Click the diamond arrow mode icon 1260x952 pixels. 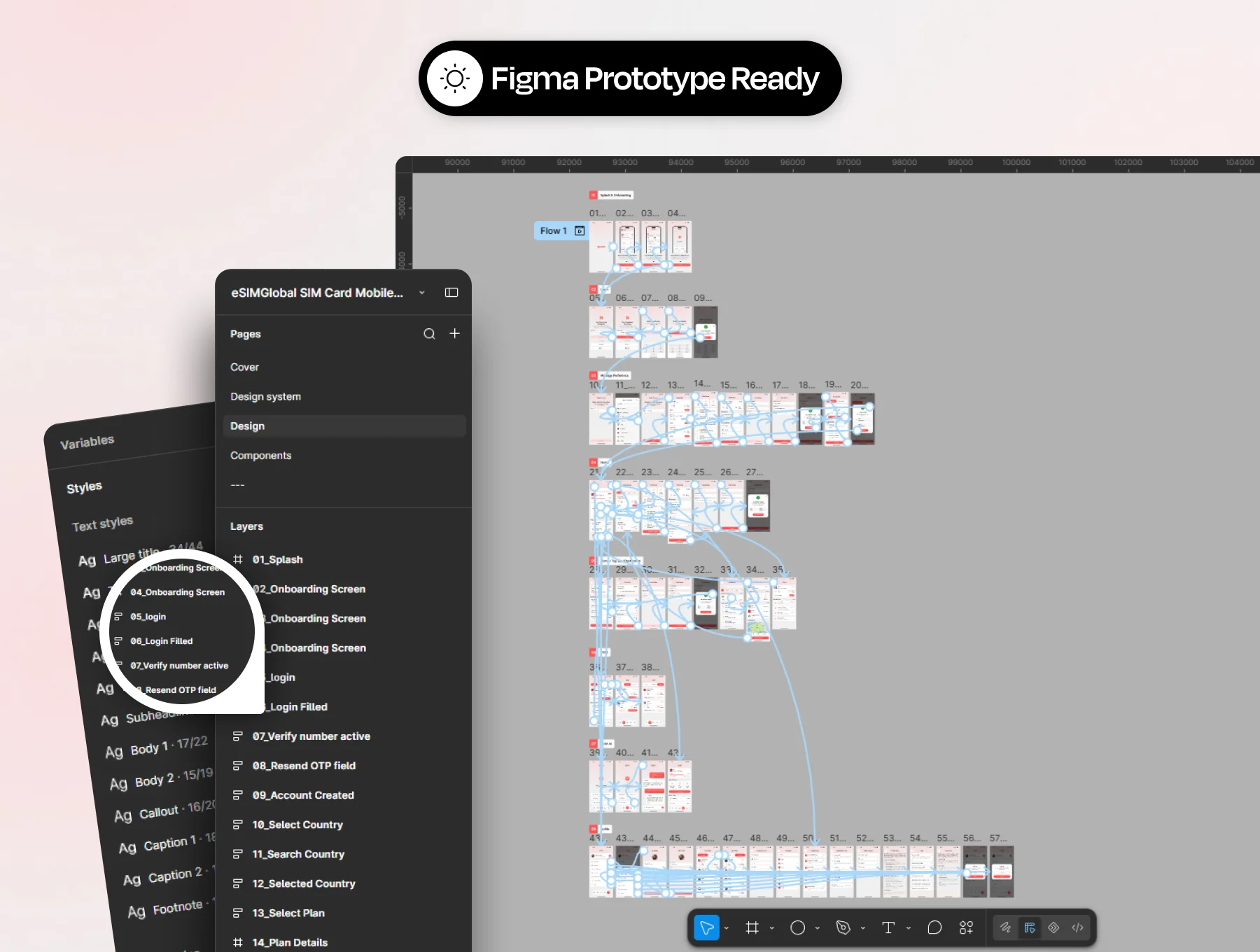click(1053, 927)
